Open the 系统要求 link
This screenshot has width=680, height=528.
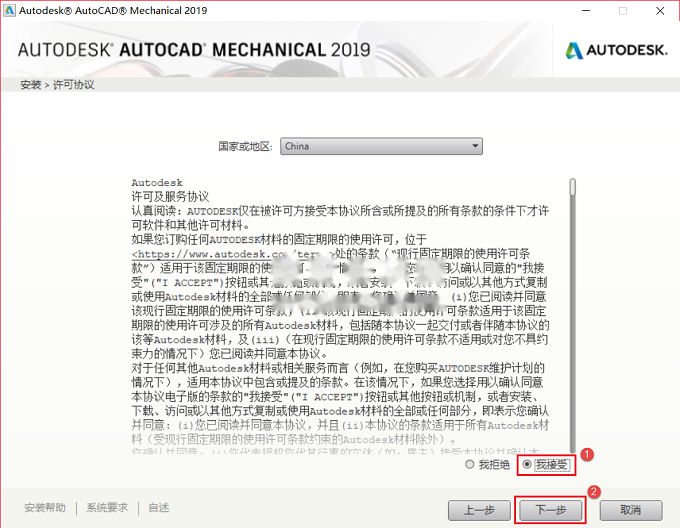[107, 508]
